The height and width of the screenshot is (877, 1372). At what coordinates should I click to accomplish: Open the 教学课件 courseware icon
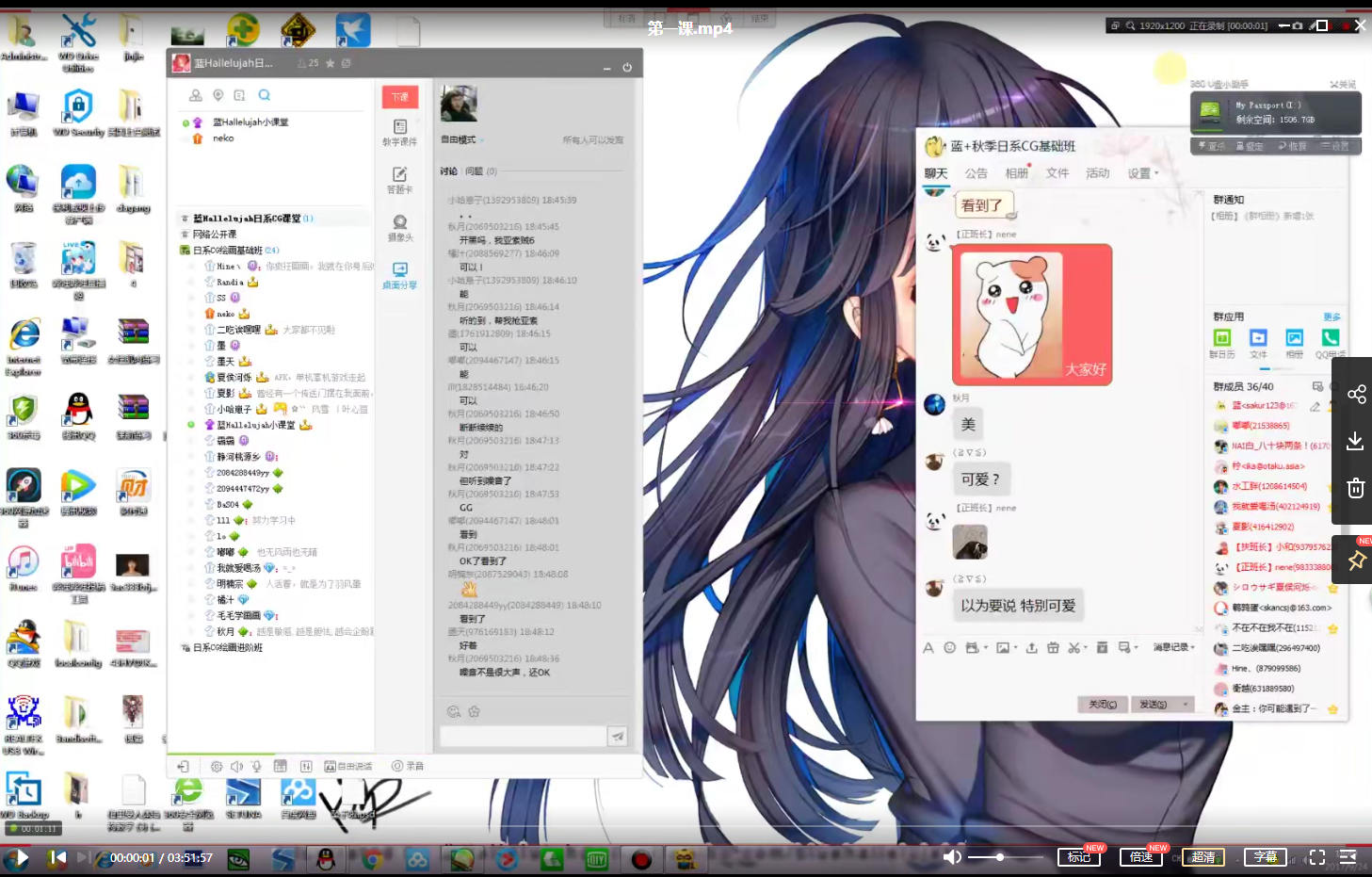[x=399, y=132]
